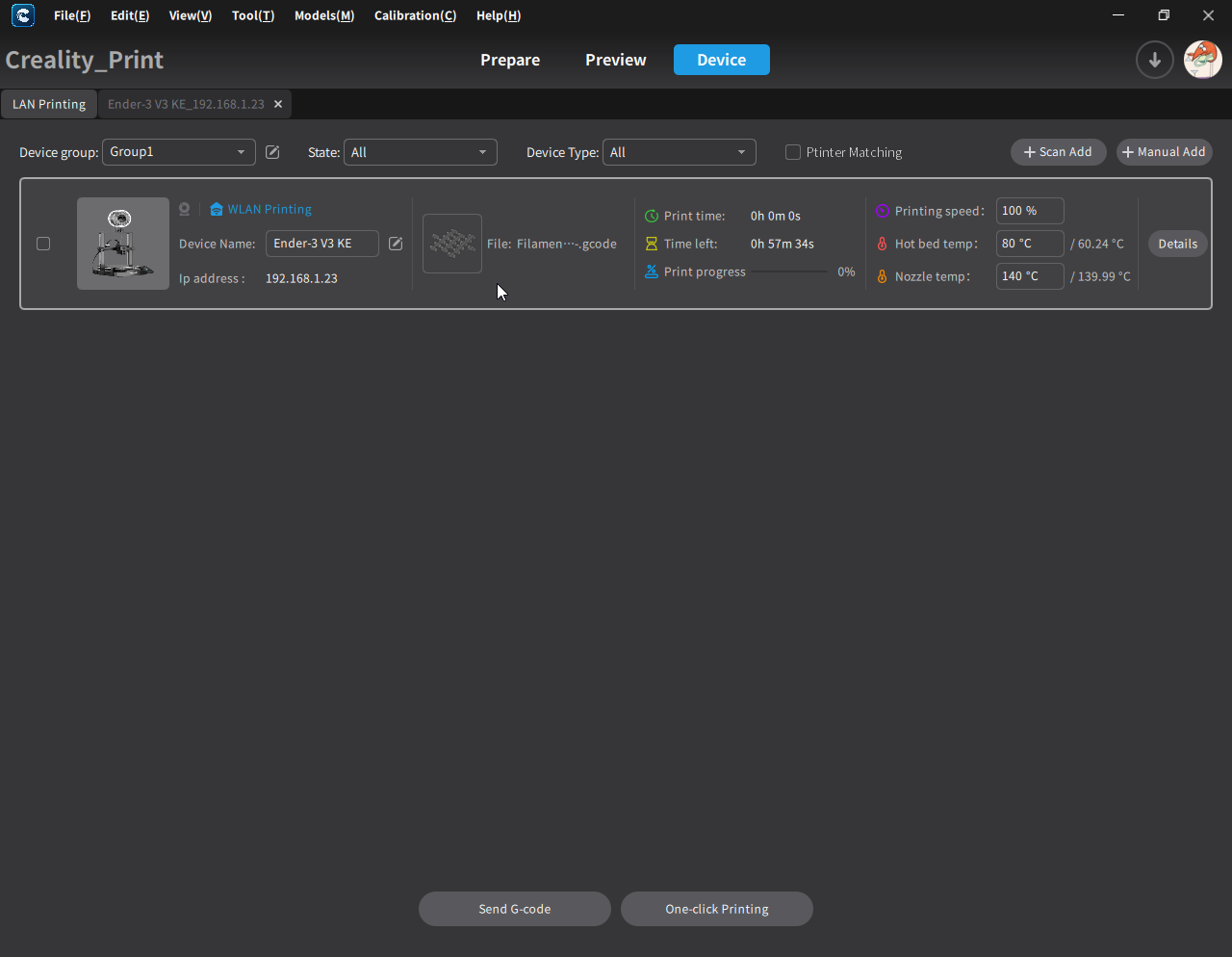
Task: Switch to LAN Printing tab
Action: pyautogui.click(x=49, y=104)
